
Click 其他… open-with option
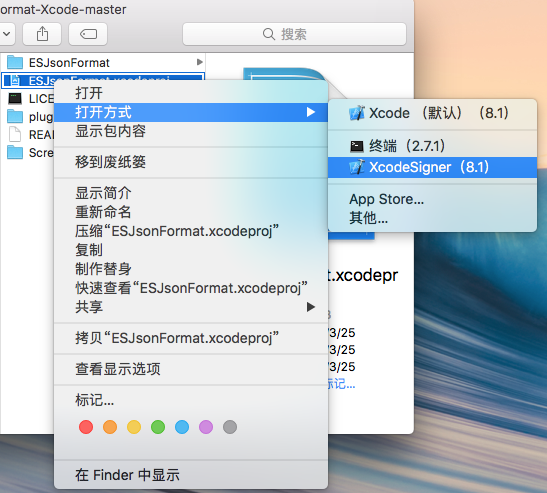click(x=368, y=218)
